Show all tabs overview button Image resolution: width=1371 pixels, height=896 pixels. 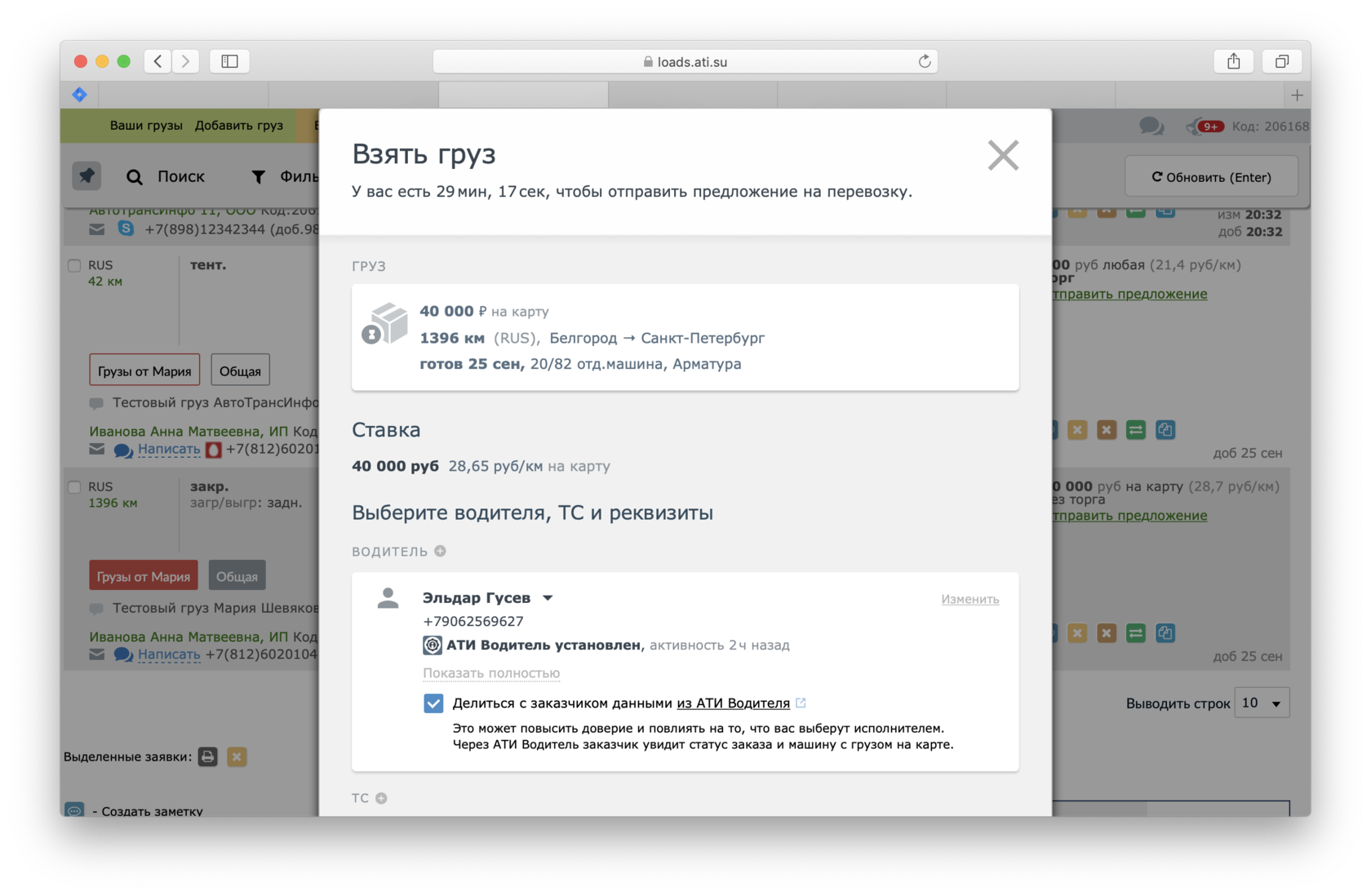coord(1282,61)
